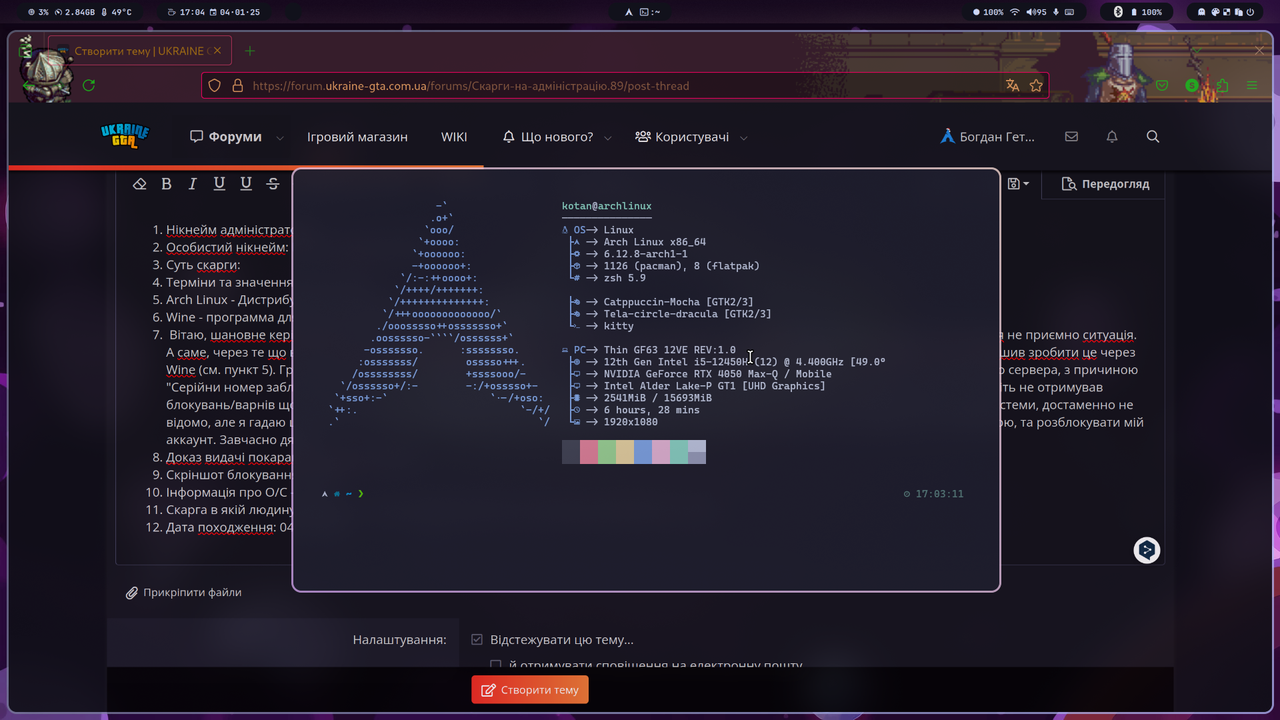Toggle italic formatting in the editor

pos(193,184)
